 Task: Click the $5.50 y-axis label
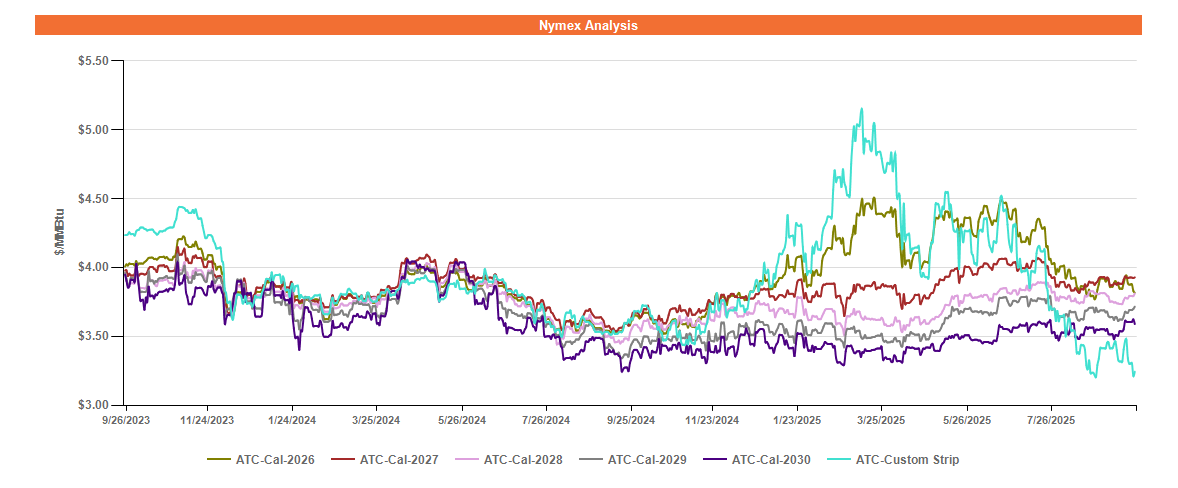point(93,61)
